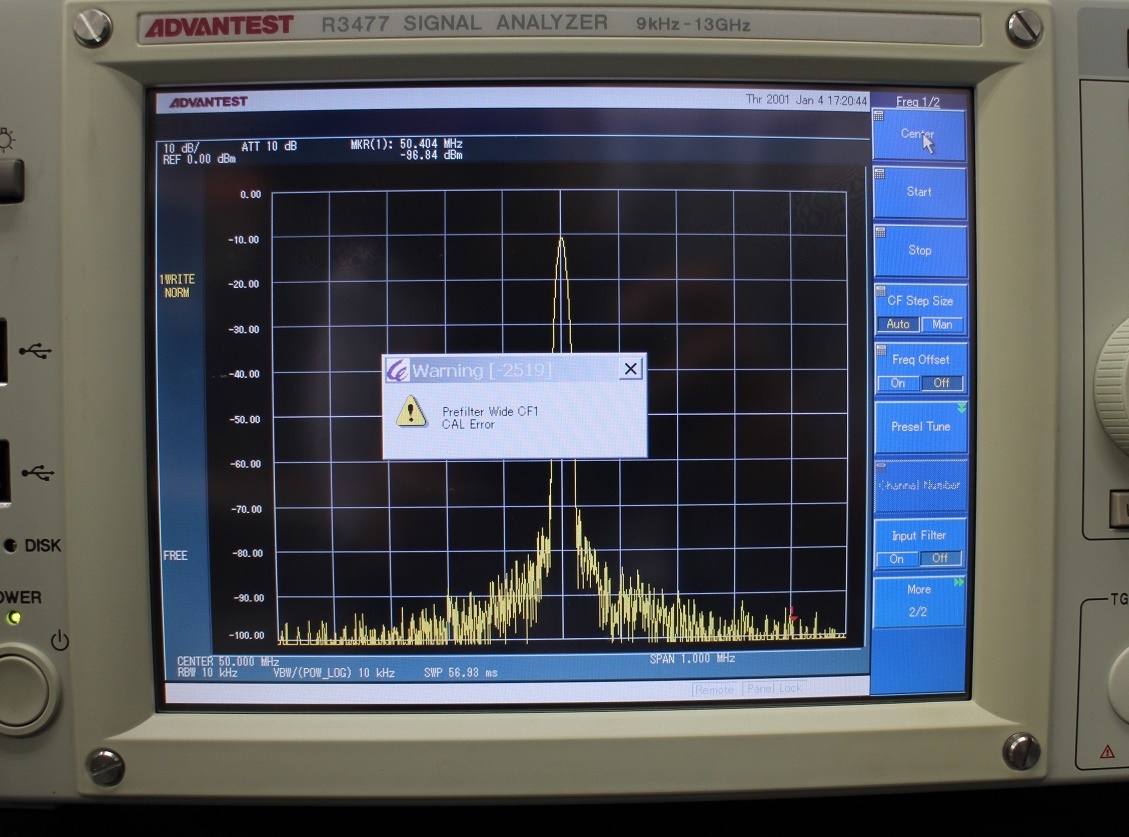The height and width of the screenshot is (837, 1129).
Task: Click the keypad icon on Center softkey
Action: pos(878,115)
